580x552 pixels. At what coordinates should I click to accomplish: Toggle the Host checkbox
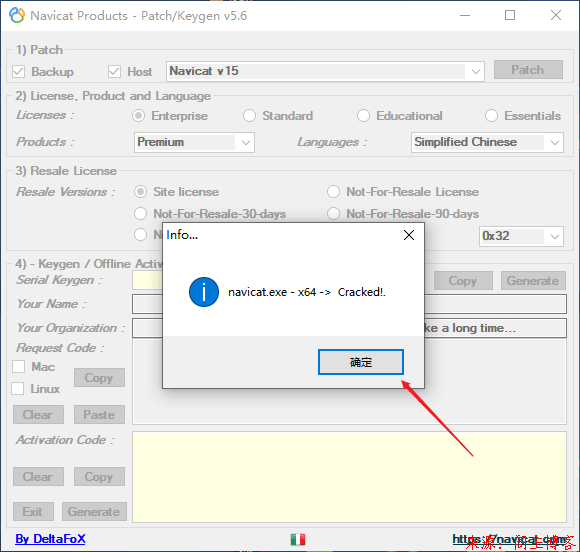114,71
